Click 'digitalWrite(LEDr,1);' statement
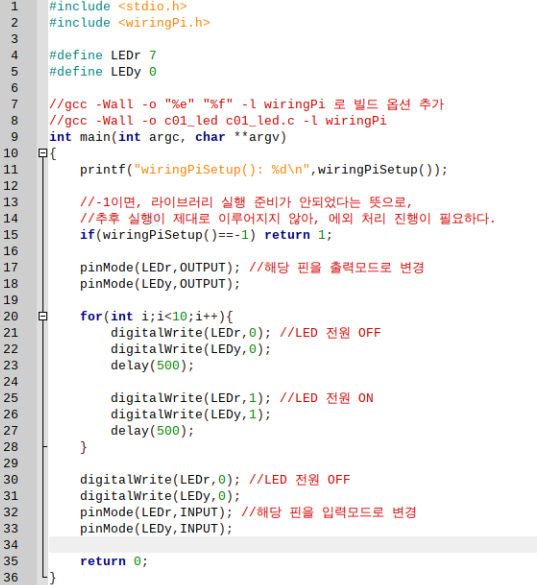537x585 pixels. pyautogui.click(x=191, y=398)
